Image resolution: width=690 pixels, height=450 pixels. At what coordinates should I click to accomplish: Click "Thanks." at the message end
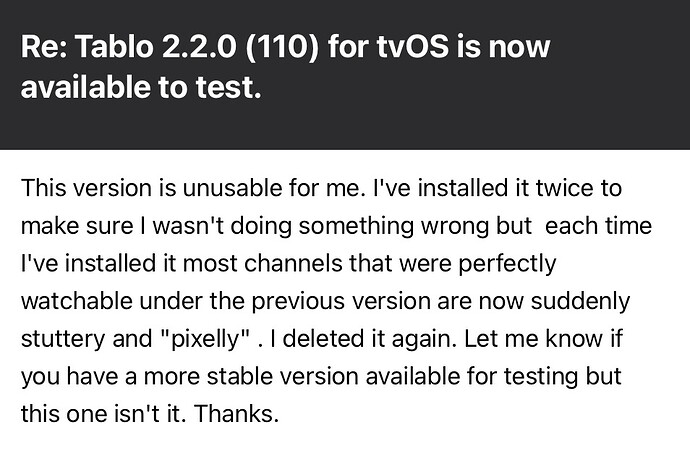pyautogui.click(x=236, y=415)
